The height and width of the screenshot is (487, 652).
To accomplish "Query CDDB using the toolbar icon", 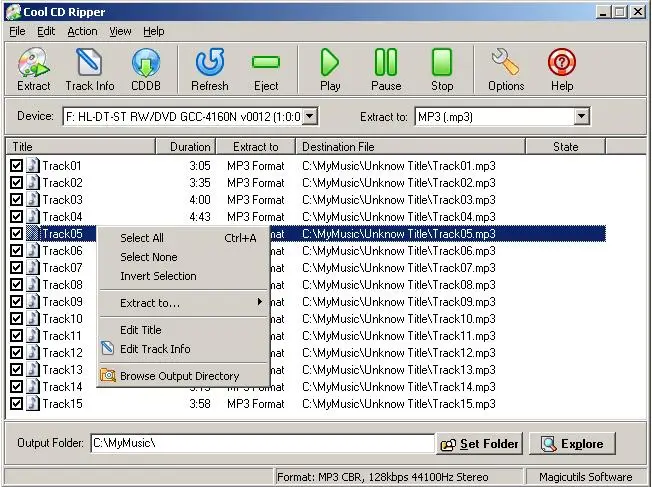I will pos(146,69).
